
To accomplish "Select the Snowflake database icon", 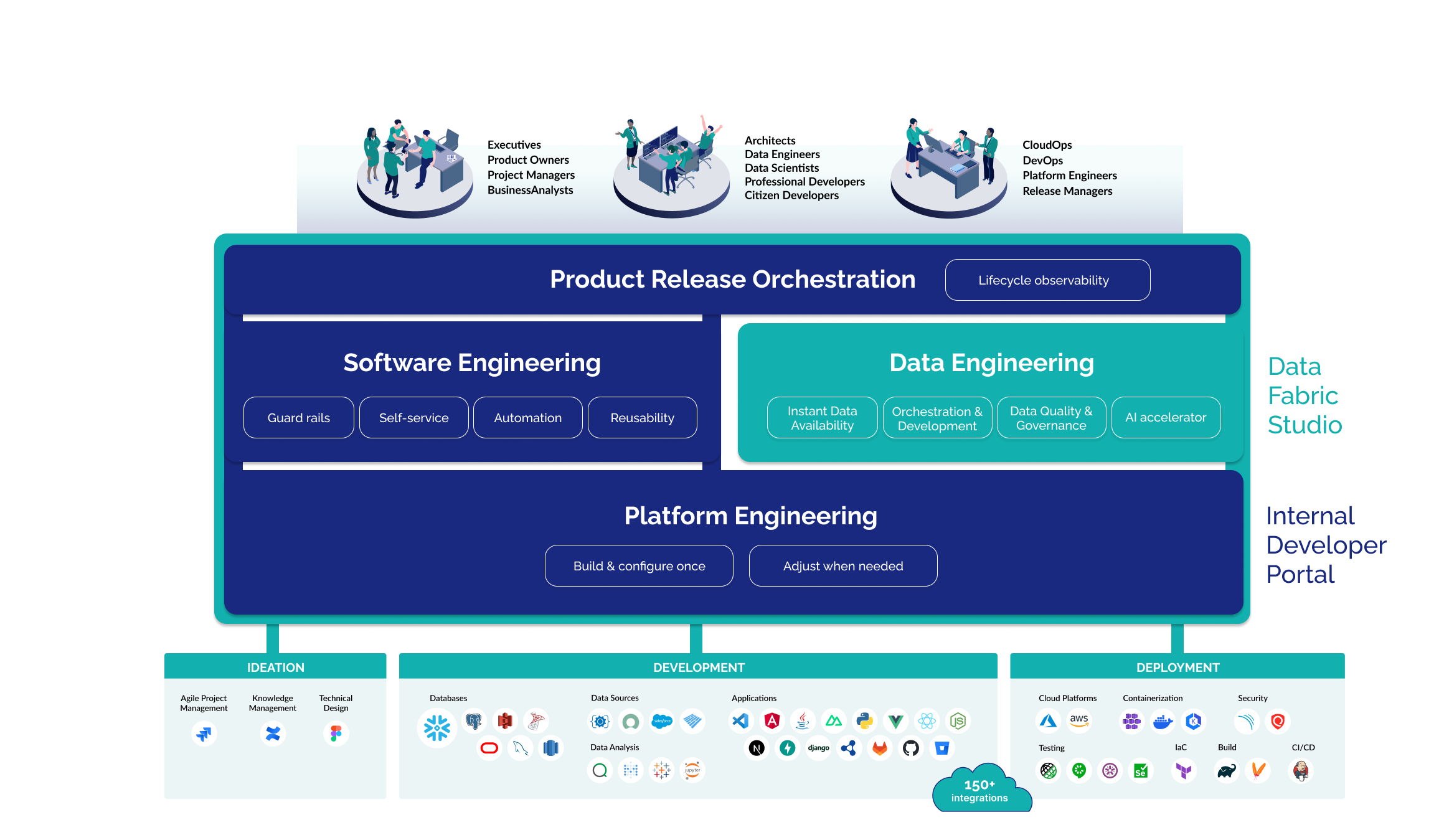I will [438, 726].
